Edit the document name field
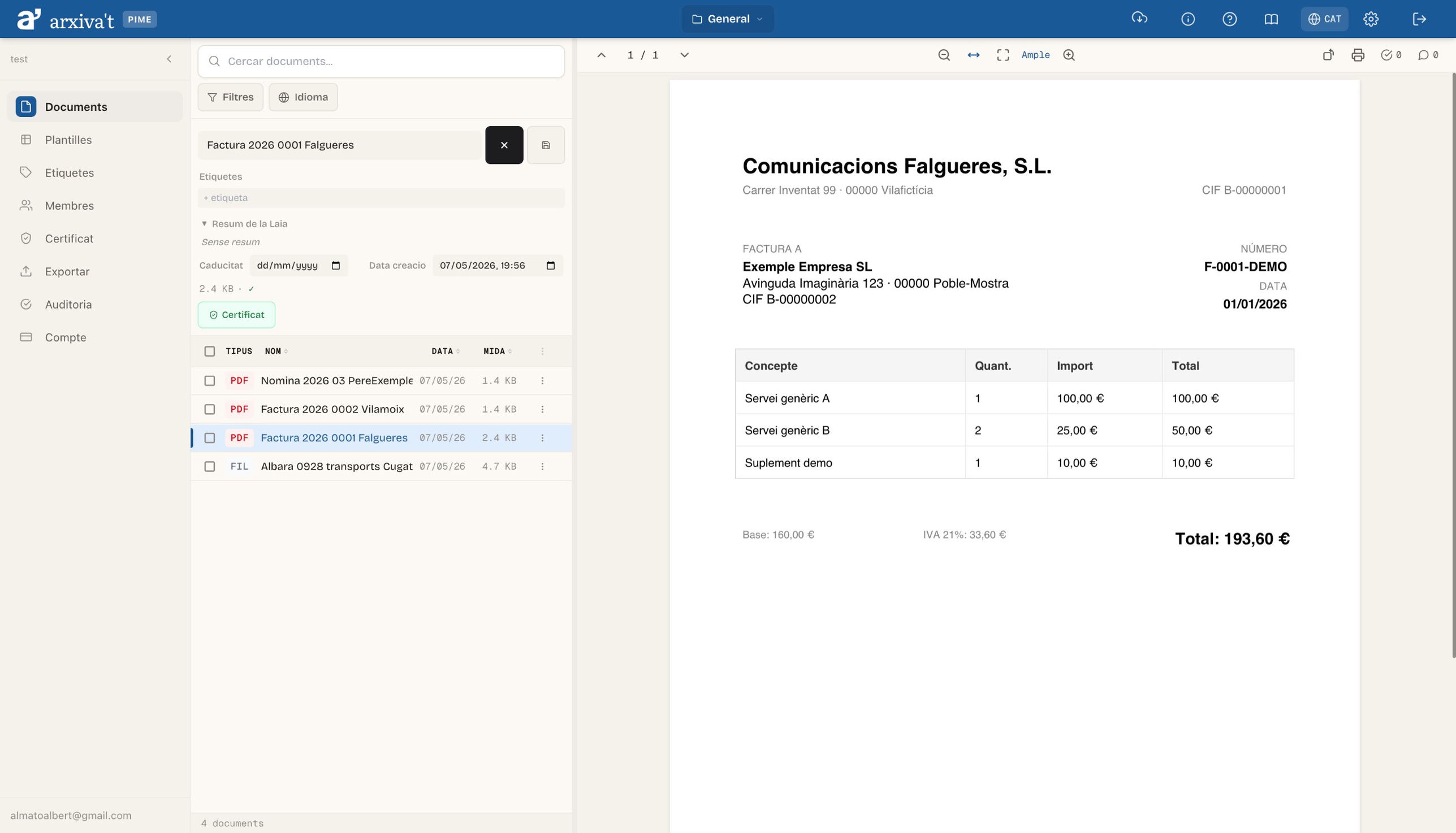1456x833 pixels. pos(339,145)
